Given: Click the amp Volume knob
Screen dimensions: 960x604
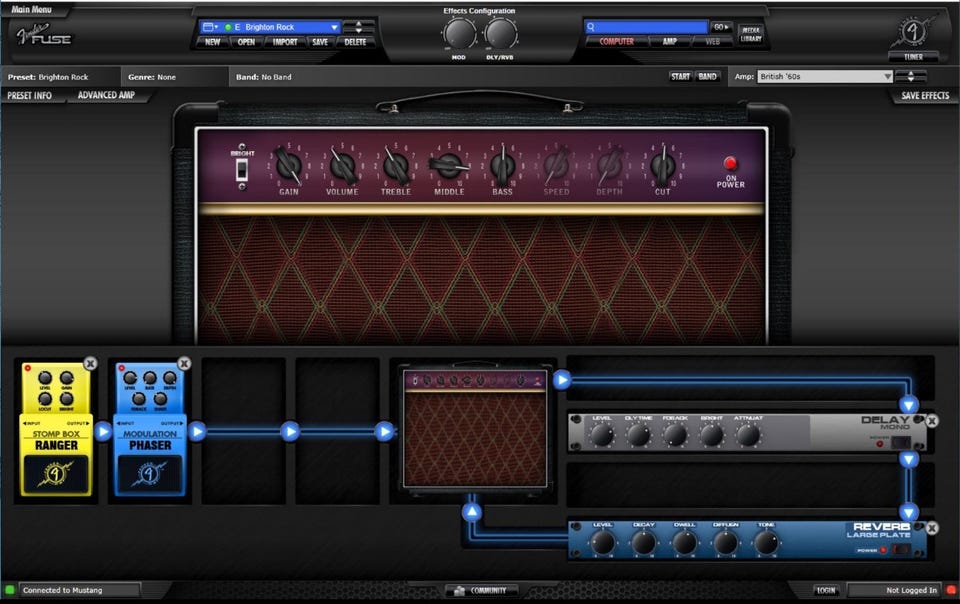Looking at the screenshot, I should coord(342,166).
